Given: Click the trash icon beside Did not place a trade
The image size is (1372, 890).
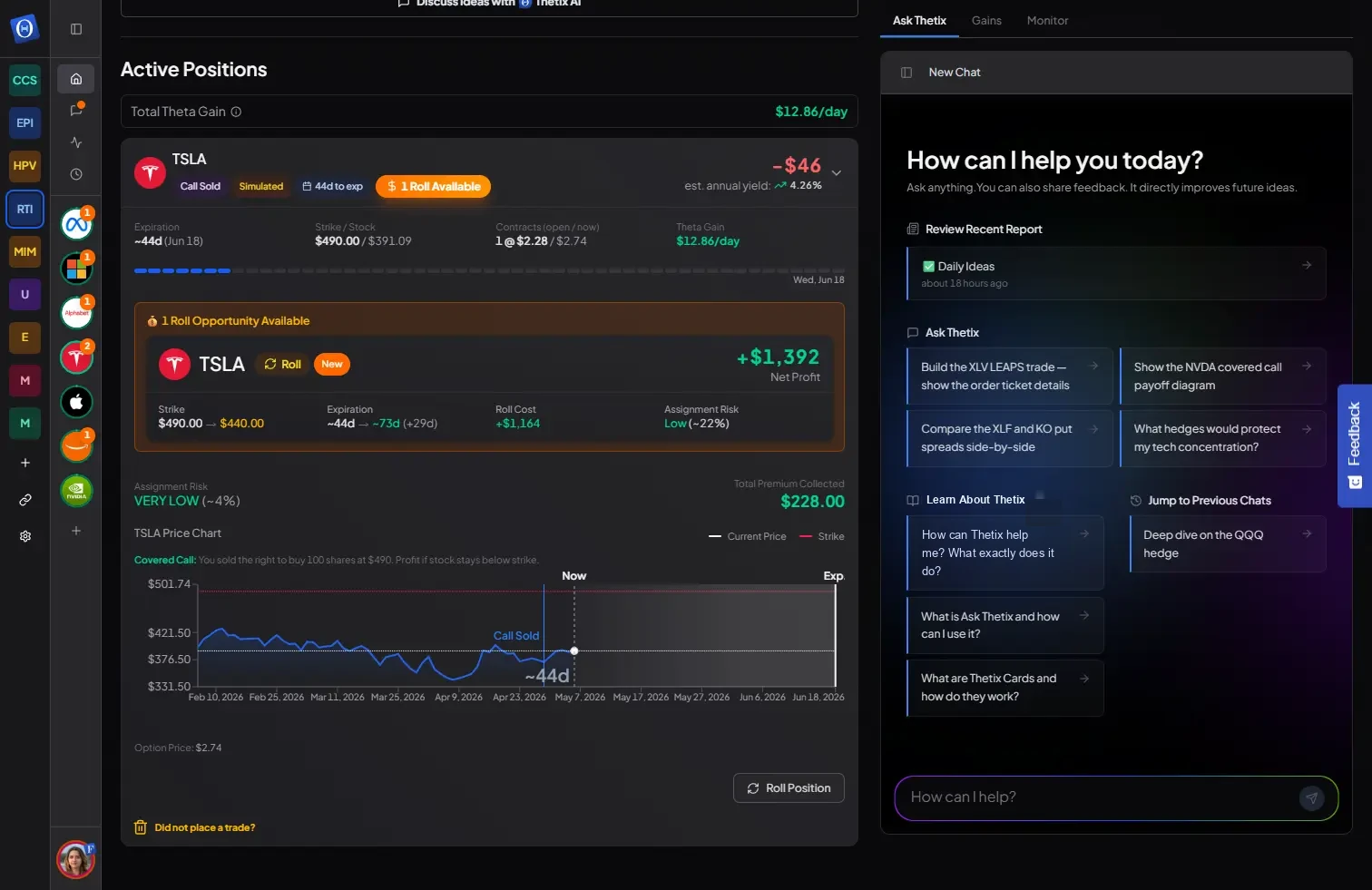Looking at the screenshot, I should click(x=141, y=827).
